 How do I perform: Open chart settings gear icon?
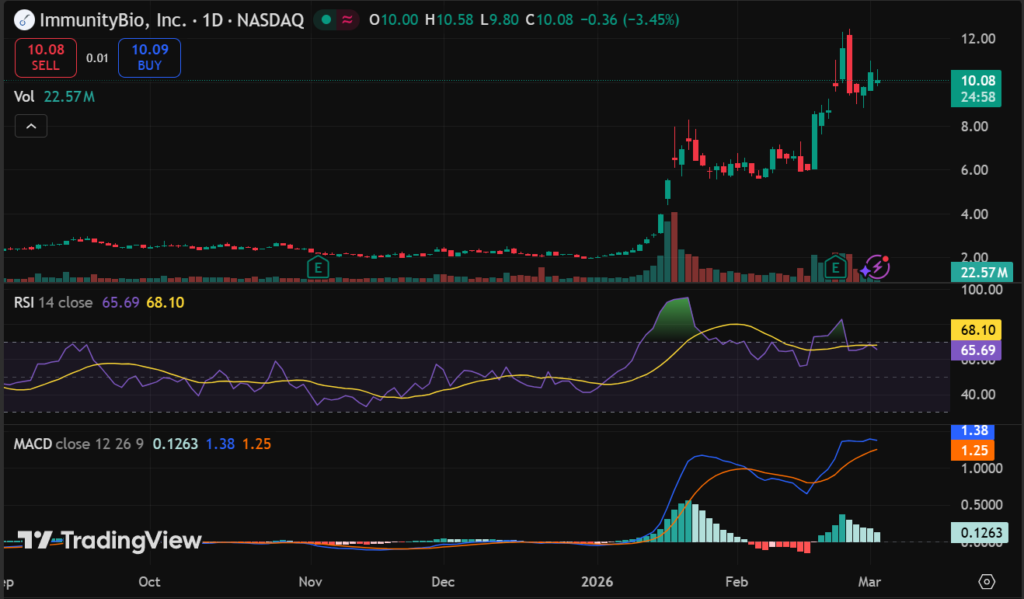(x=986, y=581)
